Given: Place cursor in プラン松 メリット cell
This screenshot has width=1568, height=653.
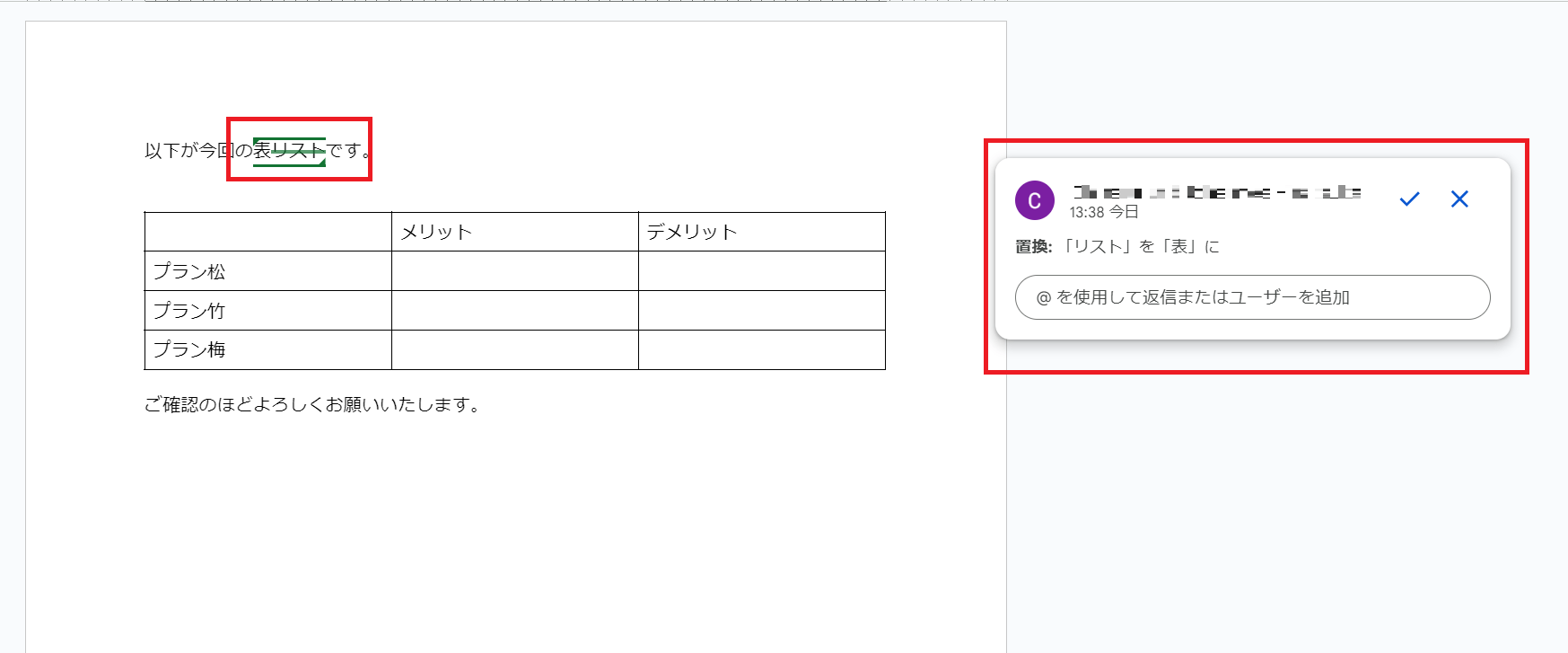Looking at the screenshot, I should click(x=514, y=271).
